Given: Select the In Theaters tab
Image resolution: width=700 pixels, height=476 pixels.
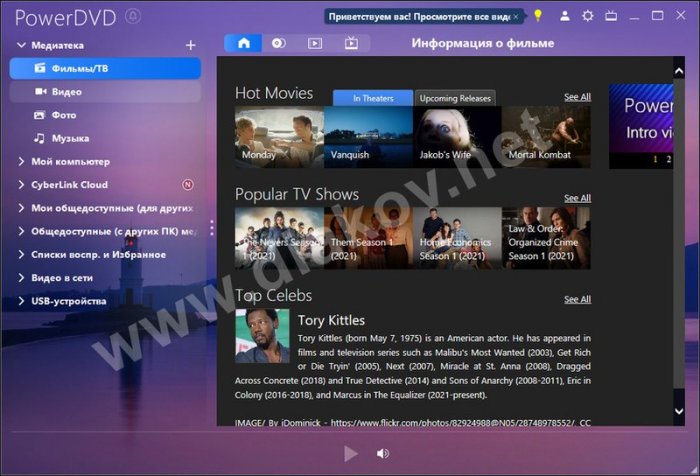Looking at the screenshot, I should 372,98.
